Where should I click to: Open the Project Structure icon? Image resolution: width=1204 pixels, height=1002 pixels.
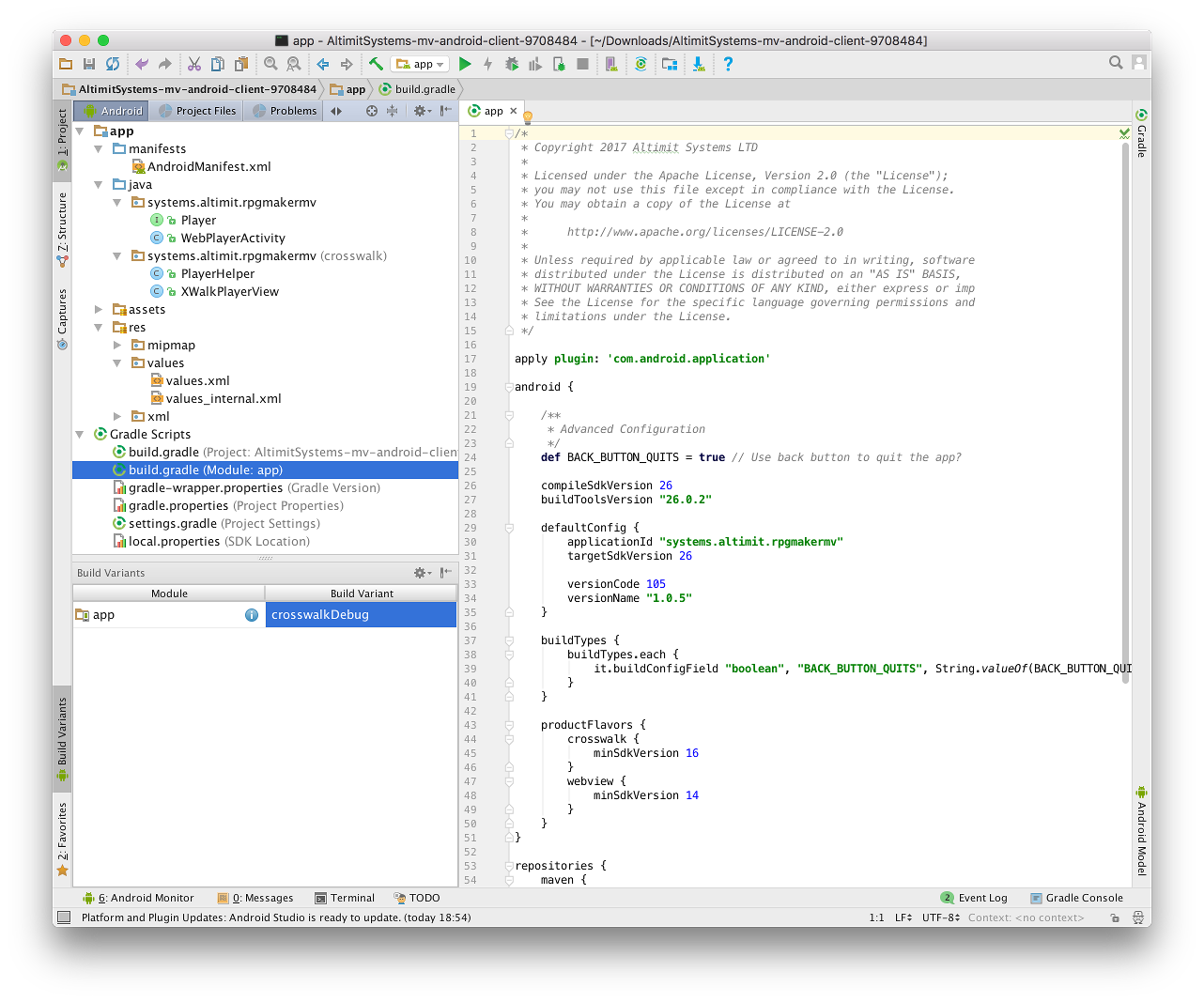point(670,64)
